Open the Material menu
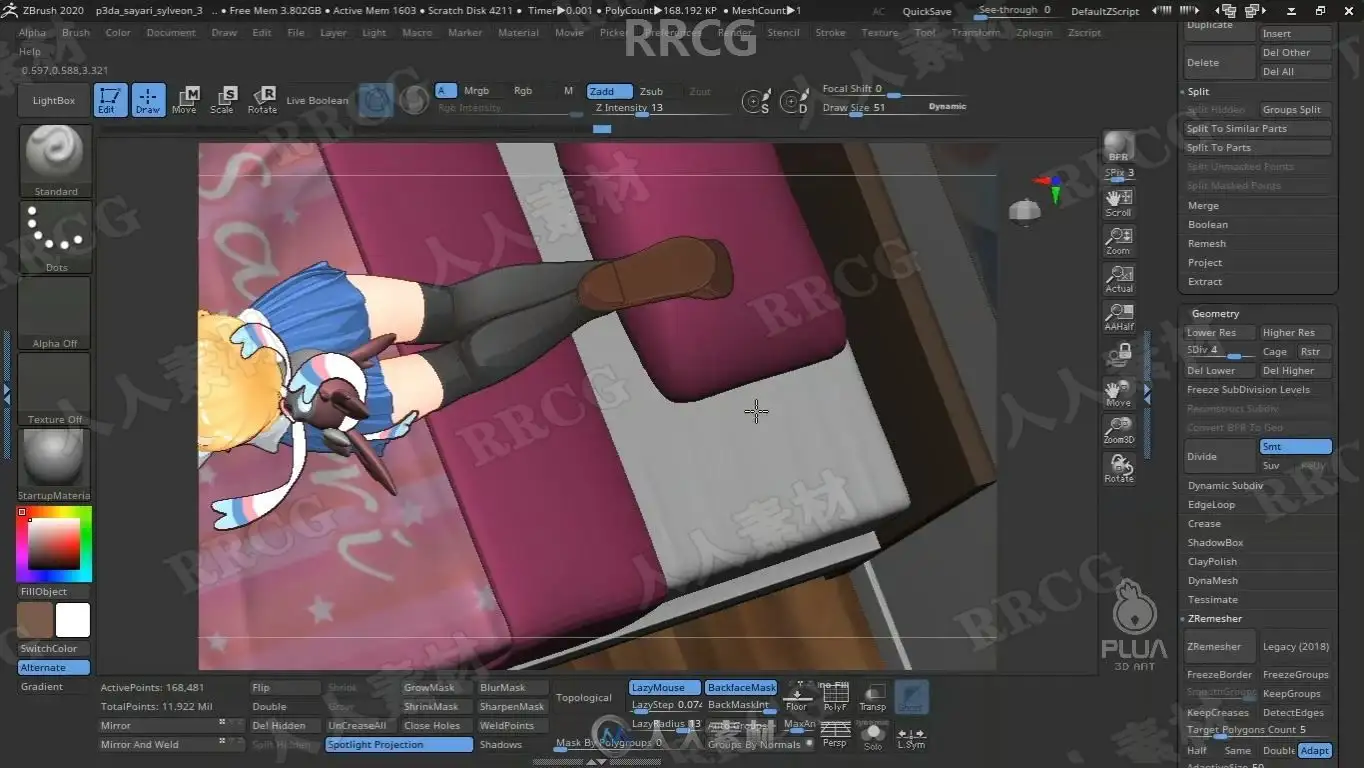 pyautogui.click(x=518, y=32)
